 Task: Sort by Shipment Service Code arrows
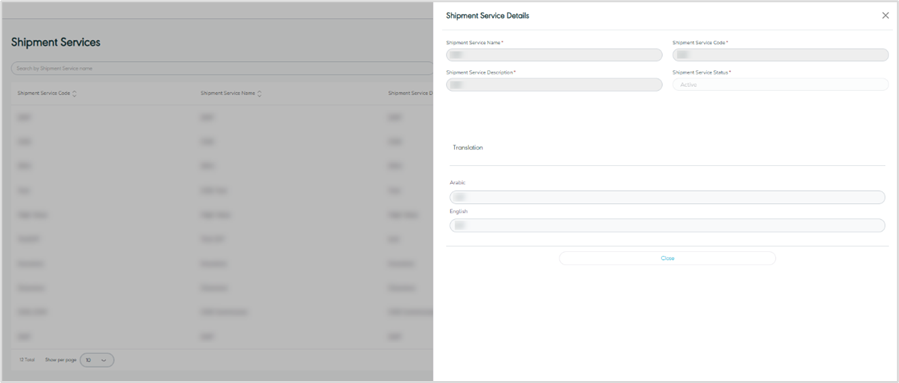click(75, 93)
